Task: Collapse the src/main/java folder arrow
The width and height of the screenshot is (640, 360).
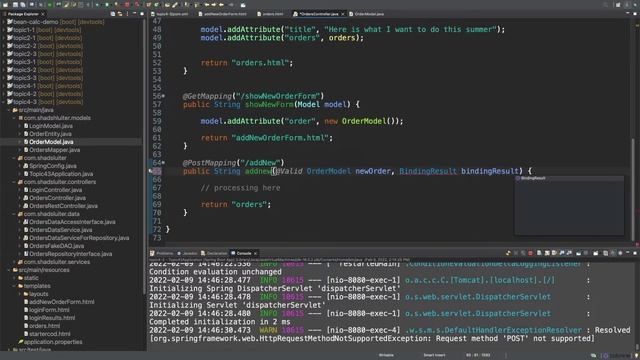Action: [x=9, y=110]
